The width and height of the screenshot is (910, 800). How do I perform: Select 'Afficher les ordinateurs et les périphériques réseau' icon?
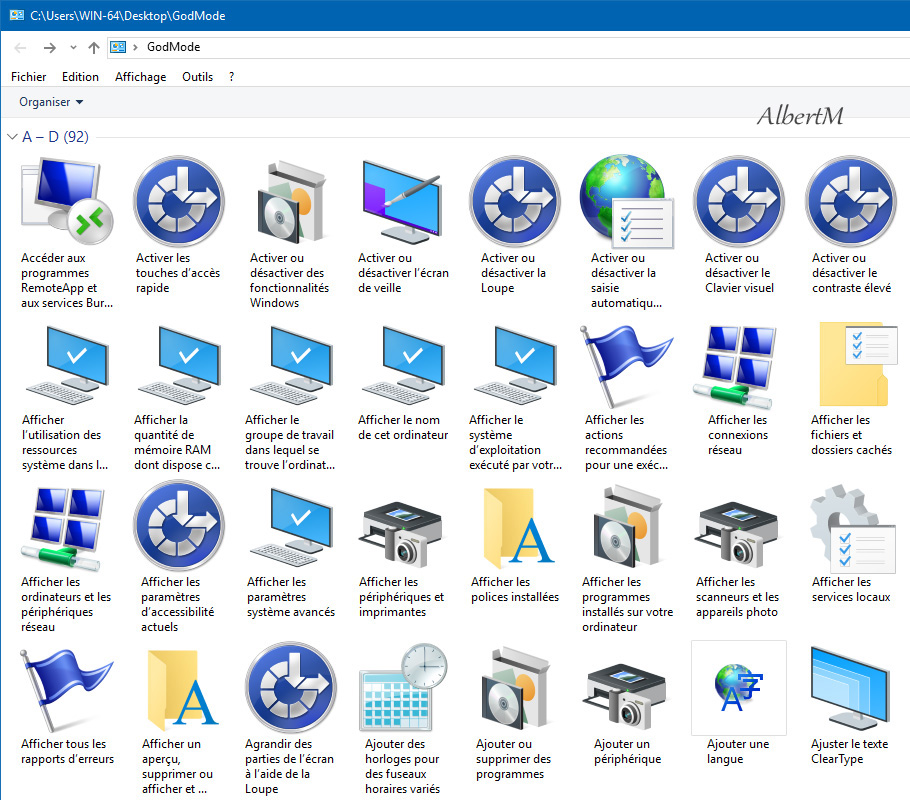(x=63, y=528)
